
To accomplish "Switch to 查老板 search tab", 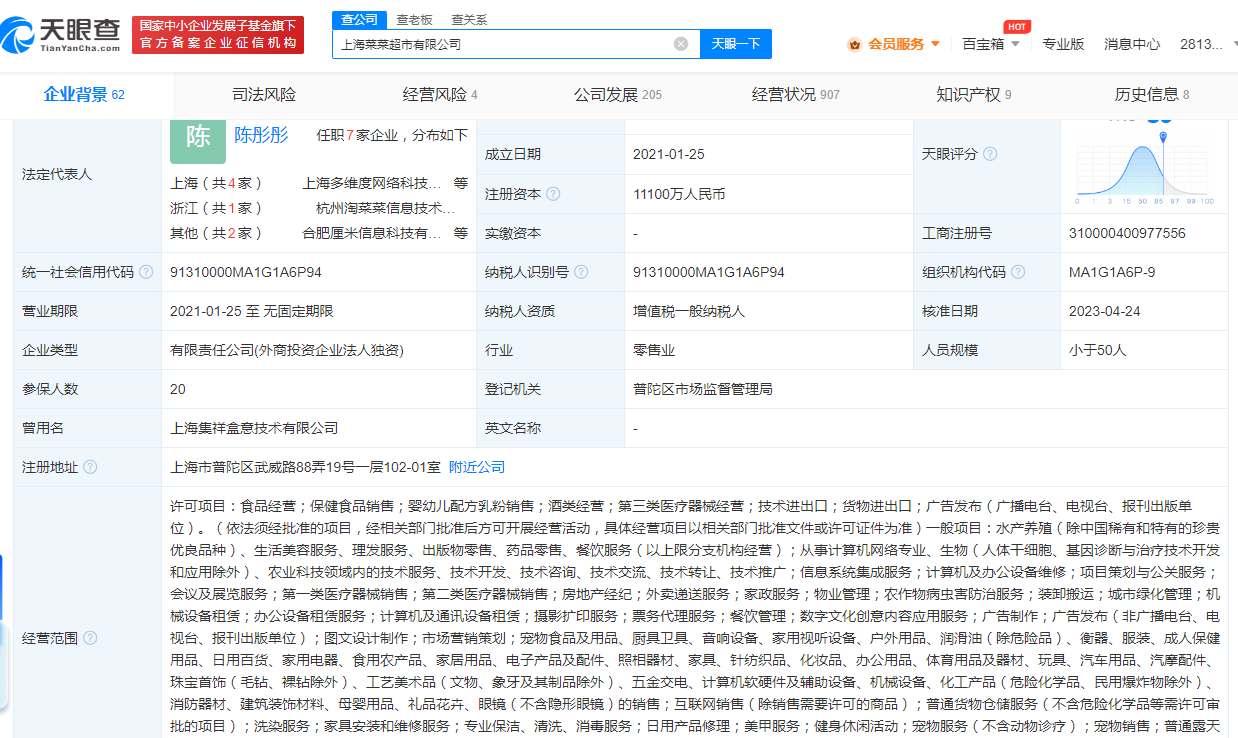I will (x=414, y=20).
